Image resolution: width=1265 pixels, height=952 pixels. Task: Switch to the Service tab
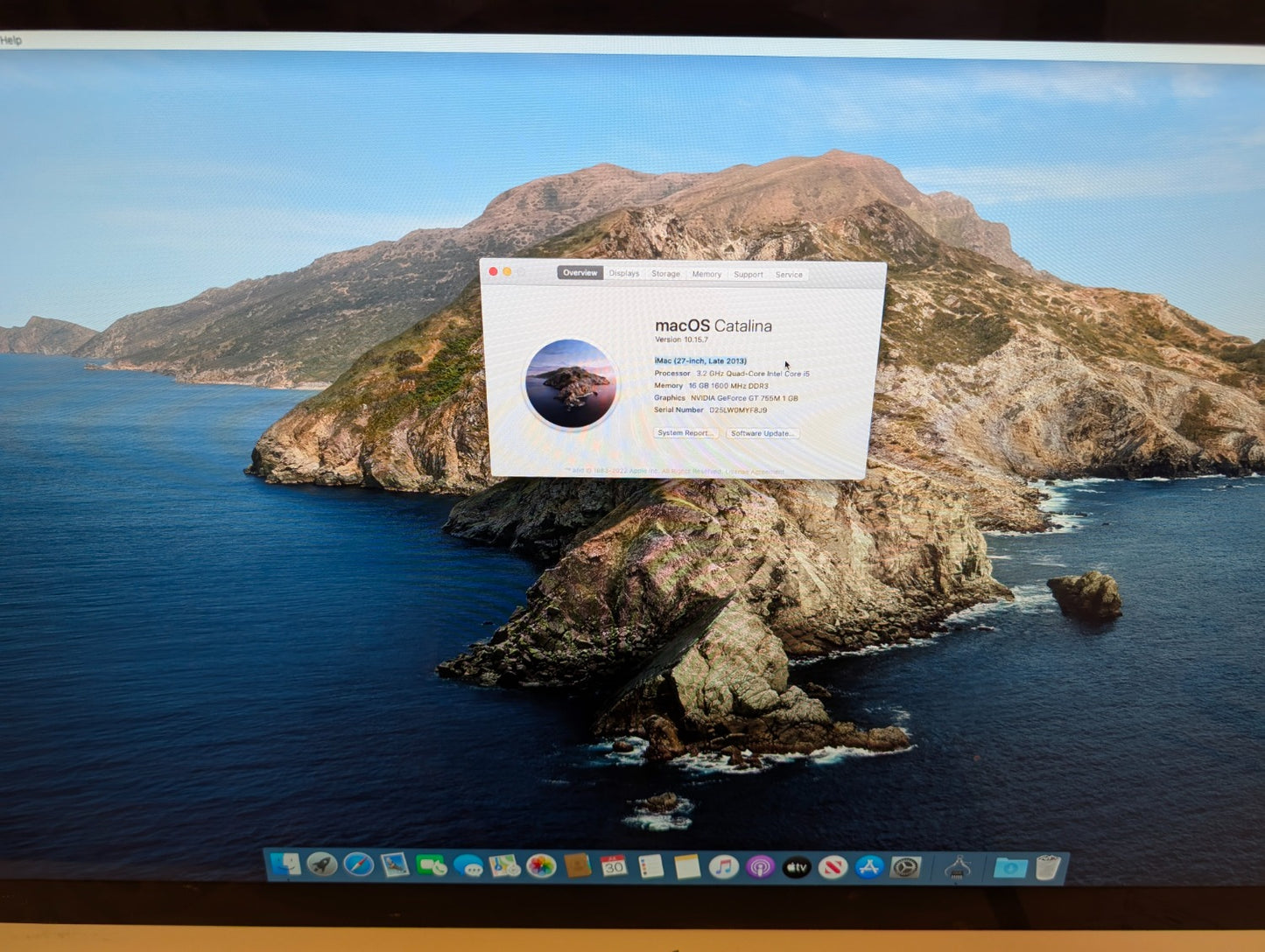point(789,275)
